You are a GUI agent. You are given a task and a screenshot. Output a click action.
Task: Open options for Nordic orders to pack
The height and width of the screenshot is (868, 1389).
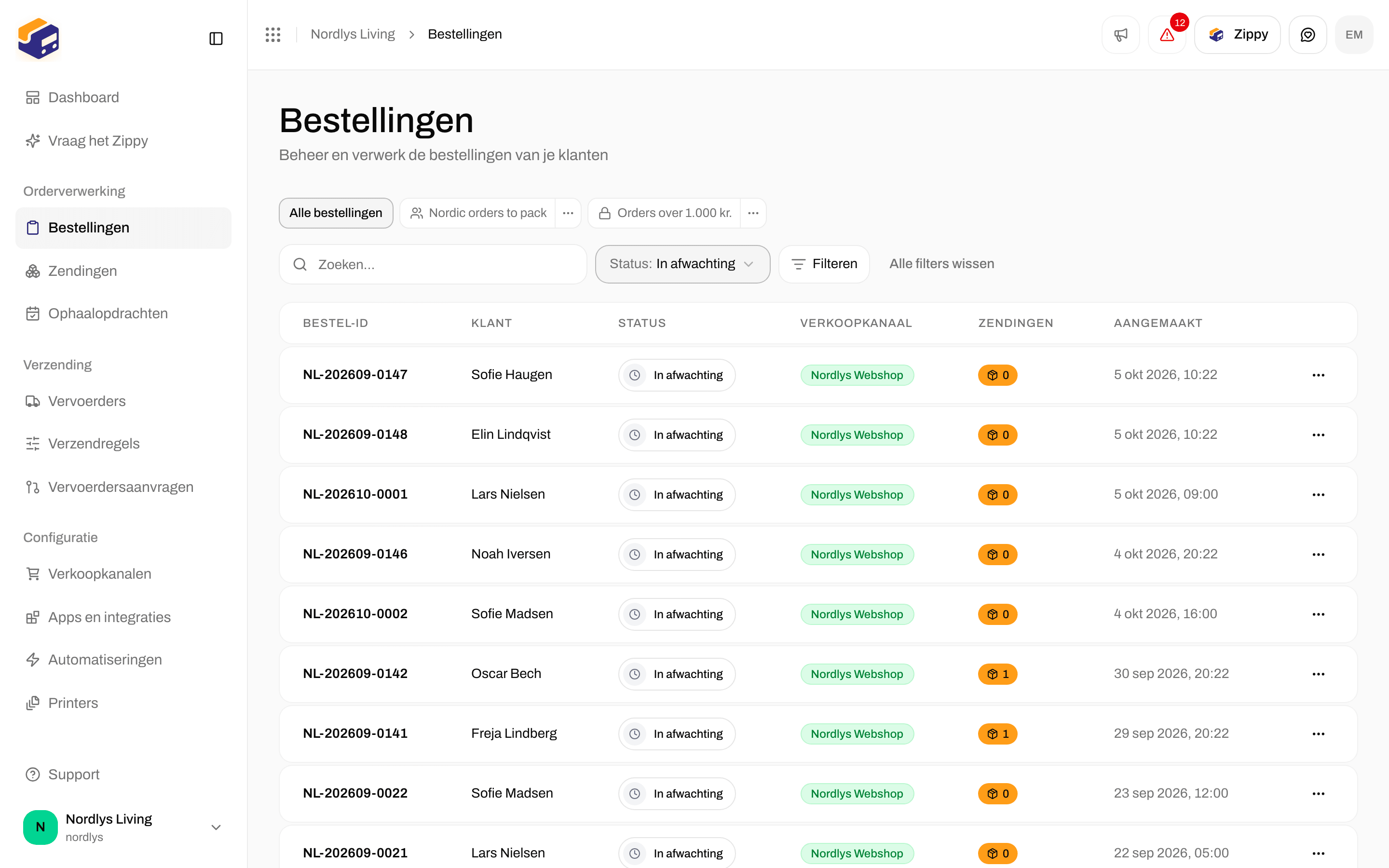pos(568,213)
